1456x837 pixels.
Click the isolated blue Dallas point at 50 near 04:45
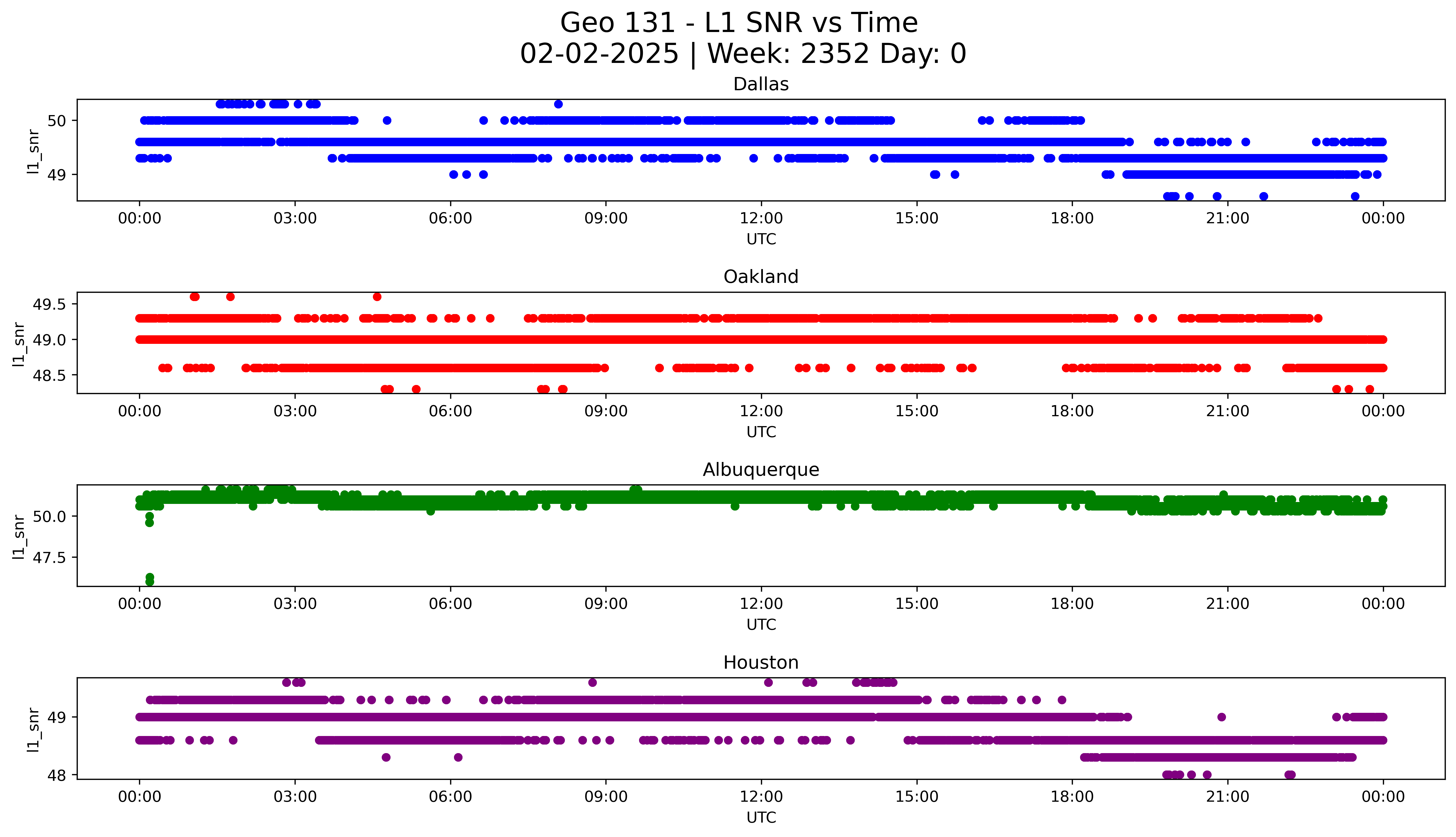(387, 121)
